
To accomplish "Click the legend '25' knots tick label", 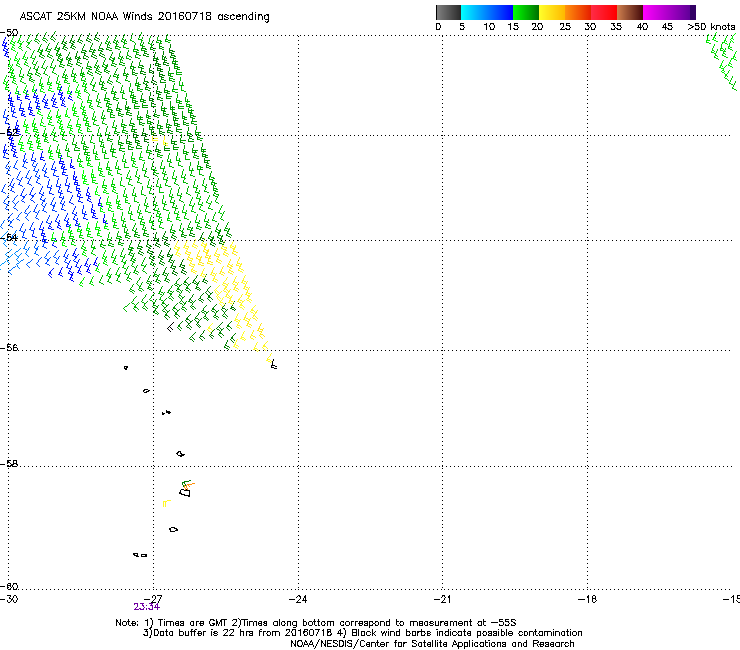I will click(565, 27).
